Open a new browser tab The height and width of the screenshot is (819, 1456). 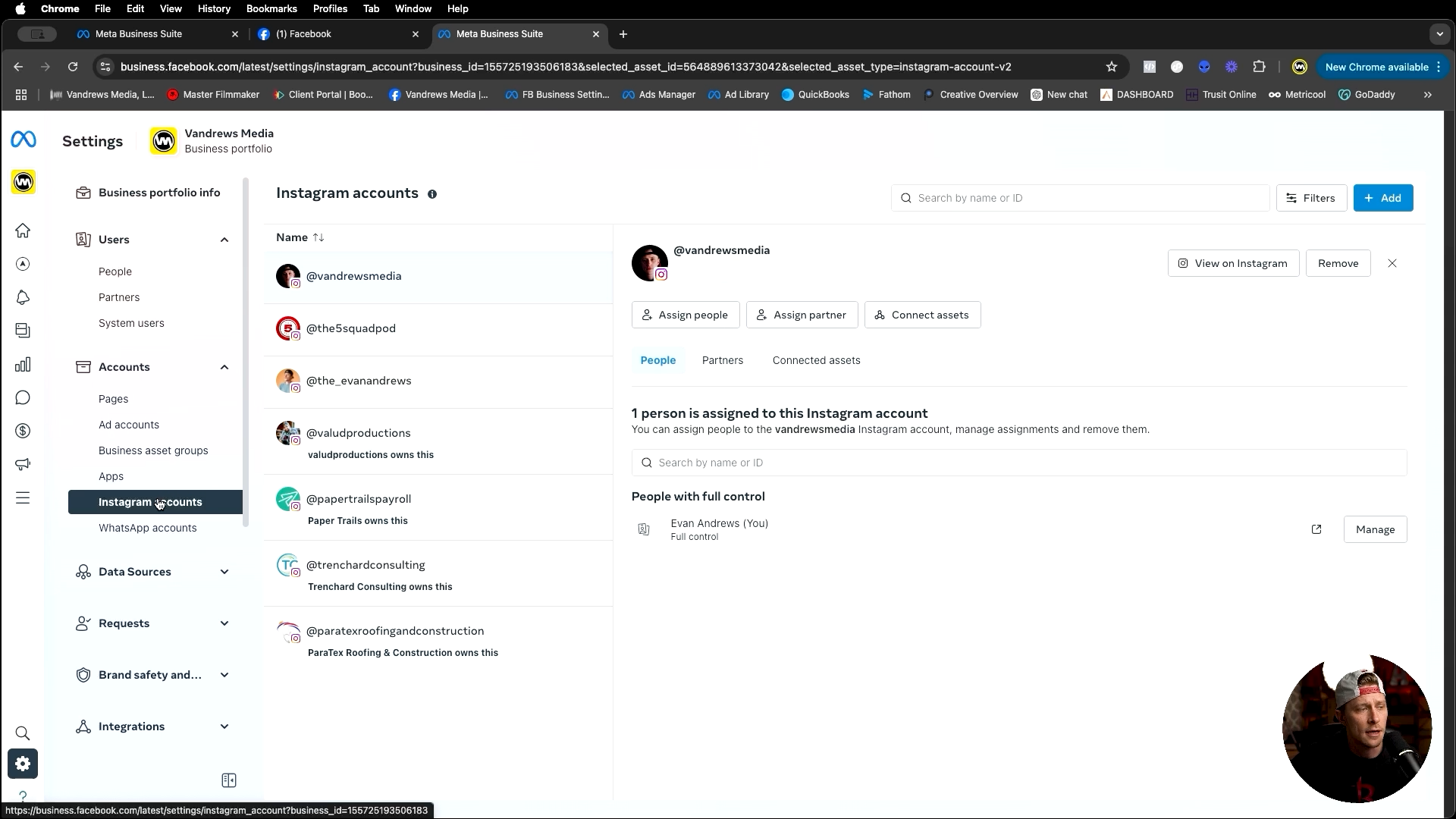623,34
